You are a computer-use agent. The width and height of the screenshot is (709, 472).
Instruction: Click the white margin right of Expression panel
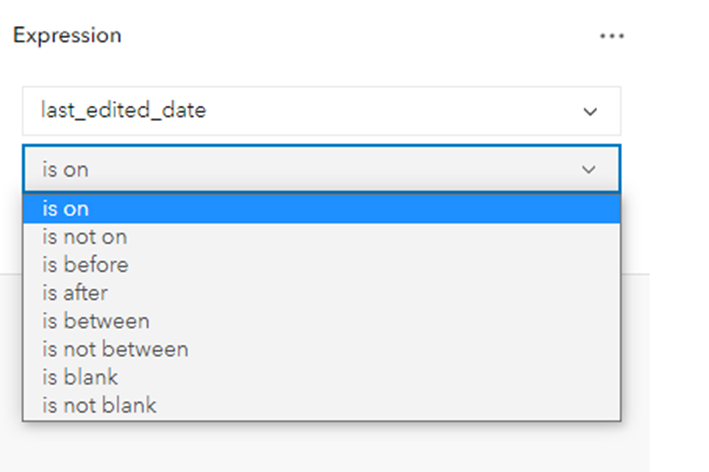click(678, 200)
